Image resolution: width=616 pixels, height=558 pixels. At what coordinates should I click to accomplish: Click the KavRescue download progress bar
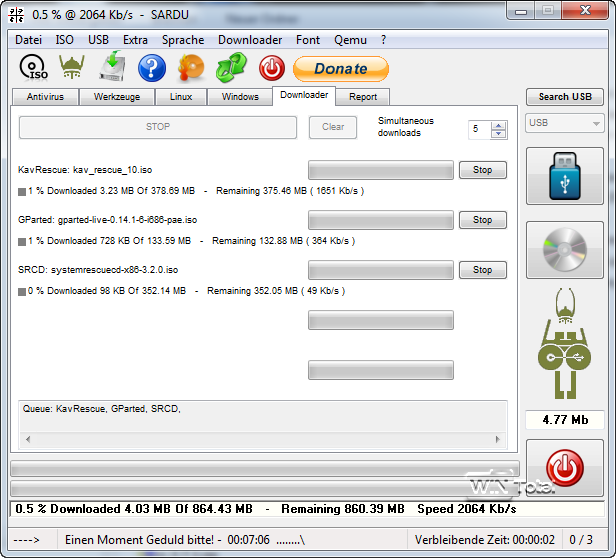tap(381, 170)
